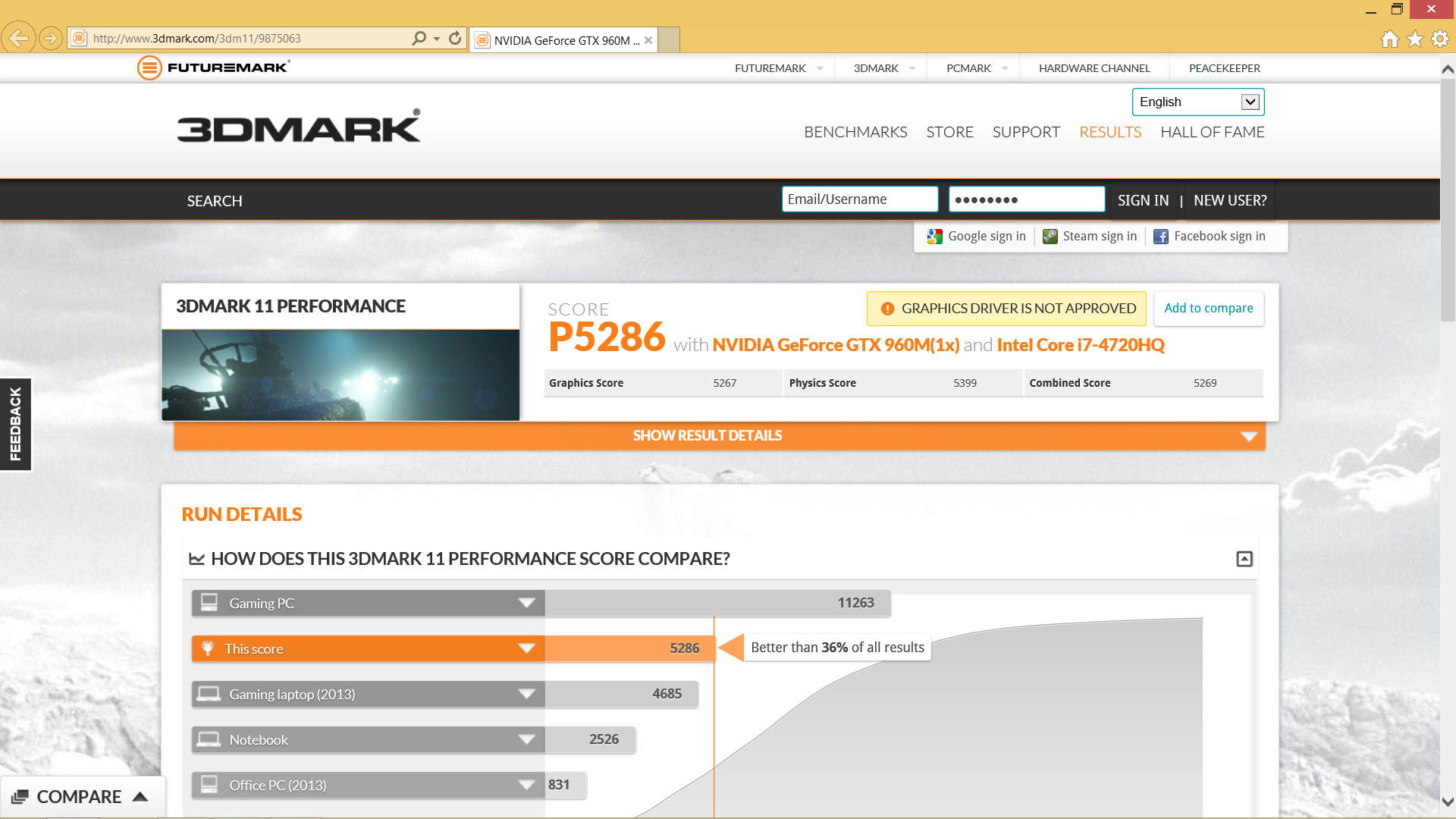Click the Physics Score value 5399
Viewport: 1456px width, 819px height.
(x=965, y=384)
